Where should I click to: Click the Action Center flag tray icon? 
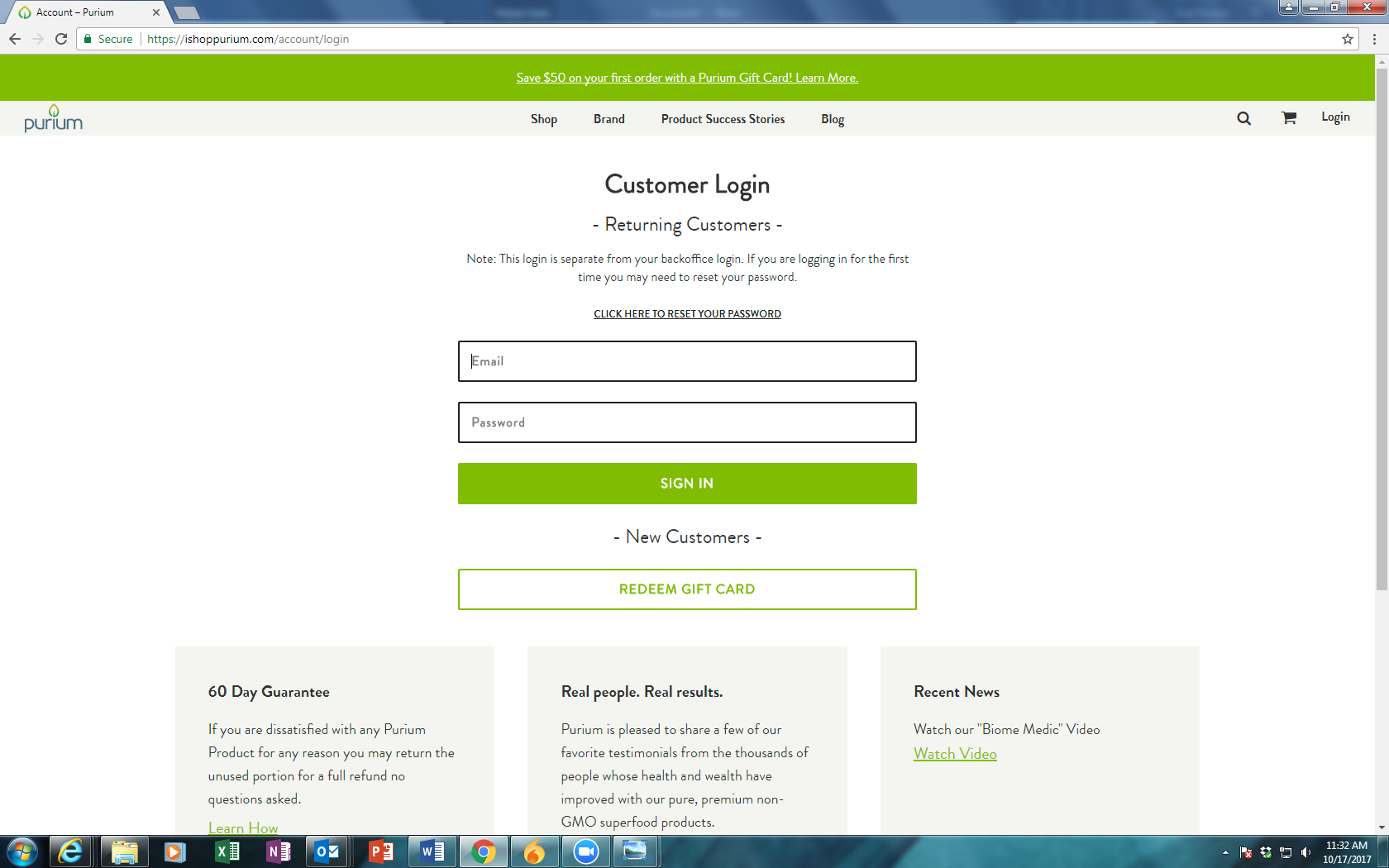(1246, 852)
